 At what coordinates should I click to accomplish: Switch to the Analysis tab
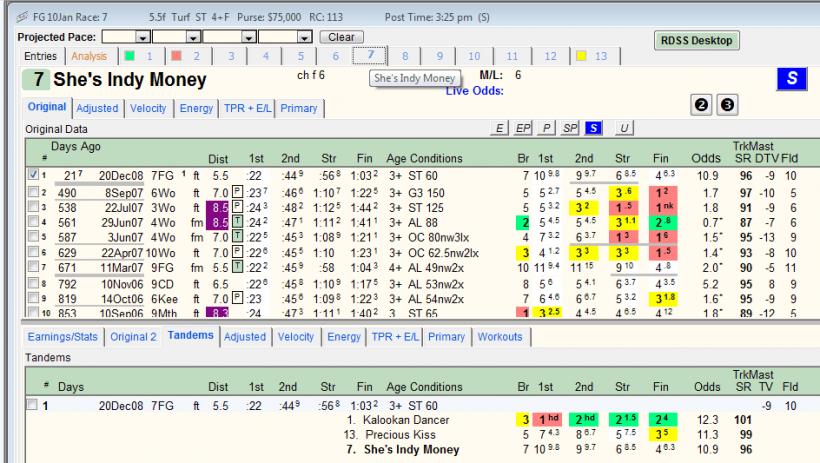[89, 56]
